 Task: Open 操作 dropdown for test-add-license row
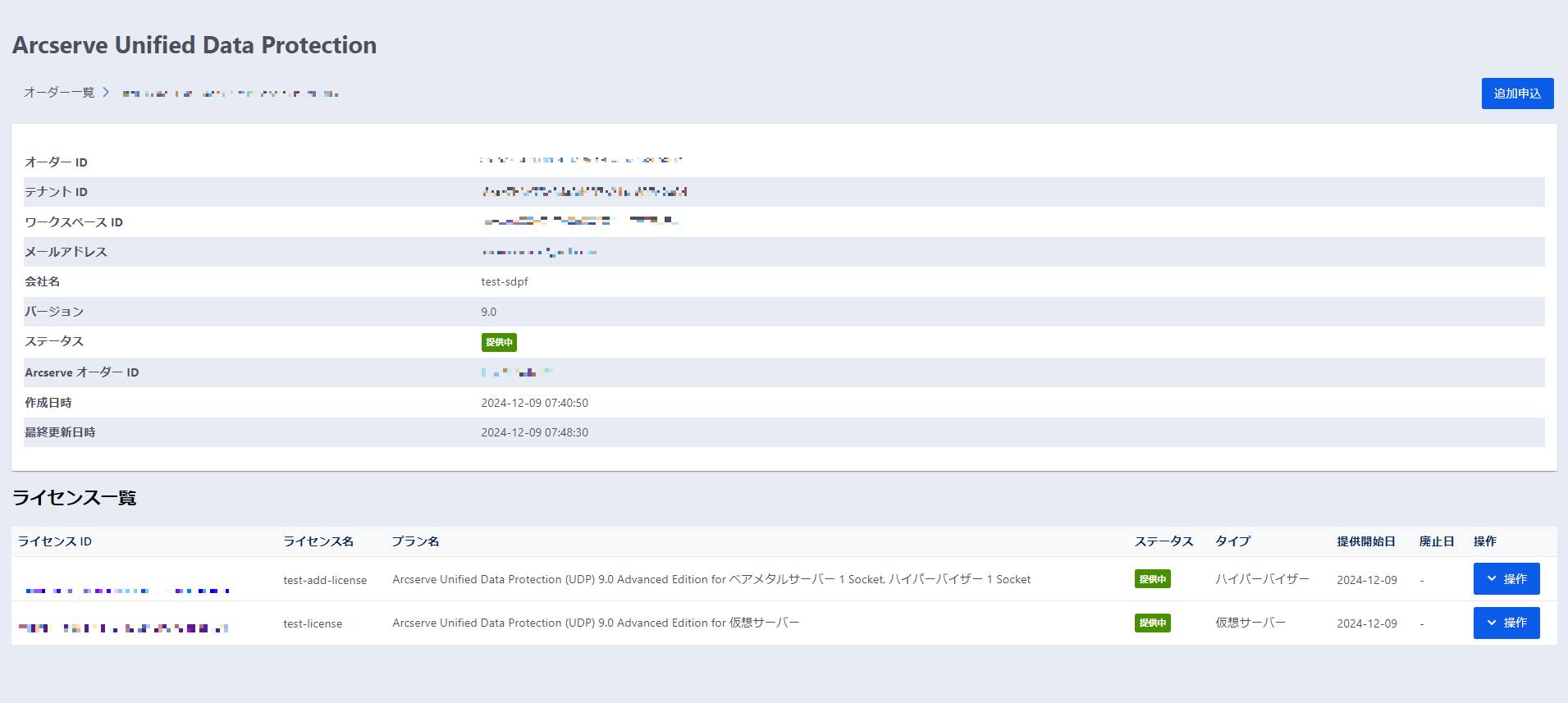(1506, 579)
